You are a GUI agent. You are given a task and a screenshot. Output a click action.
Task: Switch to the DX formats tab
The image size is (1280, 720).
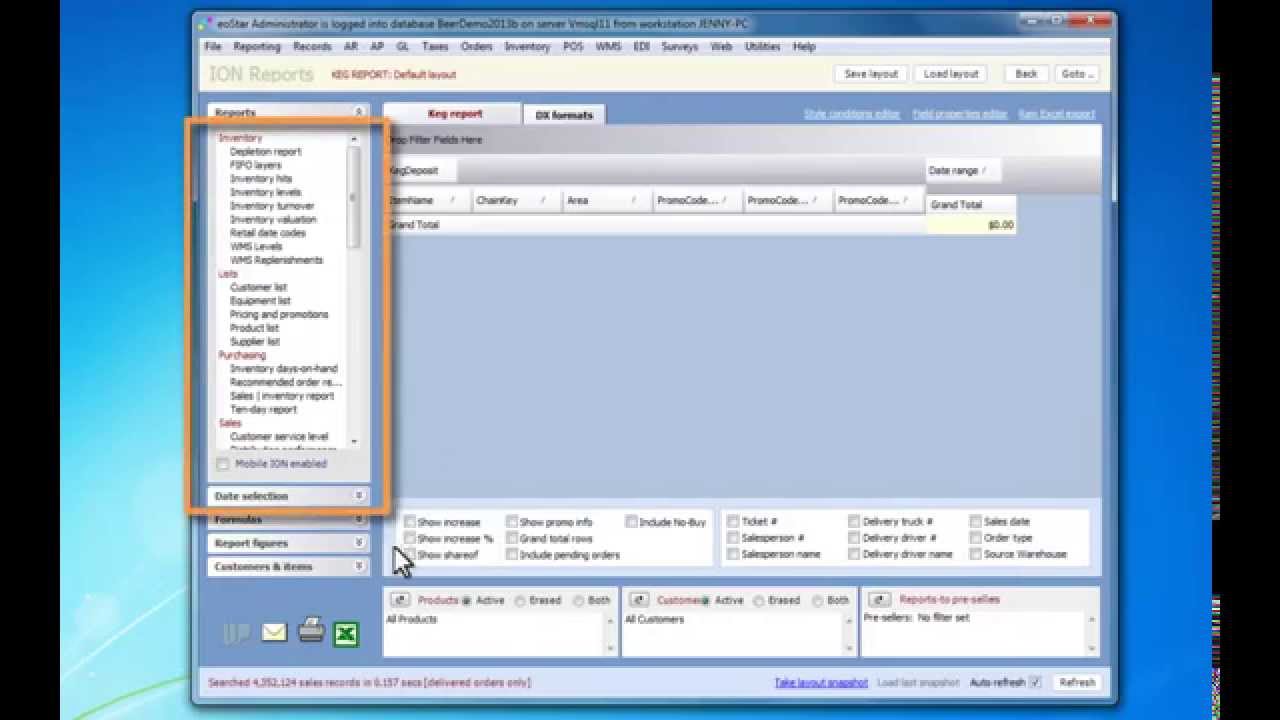(564, 115)
